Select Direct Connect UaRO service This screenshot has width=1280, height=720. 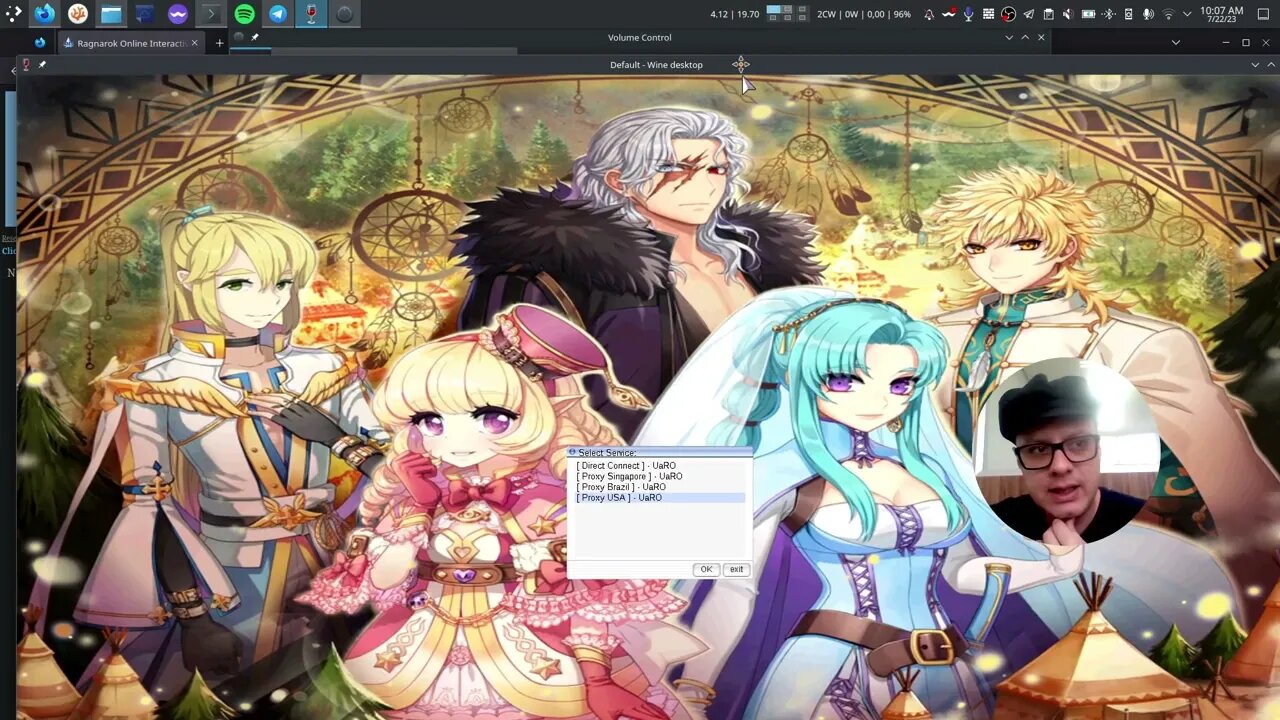[x=659, y=466]
